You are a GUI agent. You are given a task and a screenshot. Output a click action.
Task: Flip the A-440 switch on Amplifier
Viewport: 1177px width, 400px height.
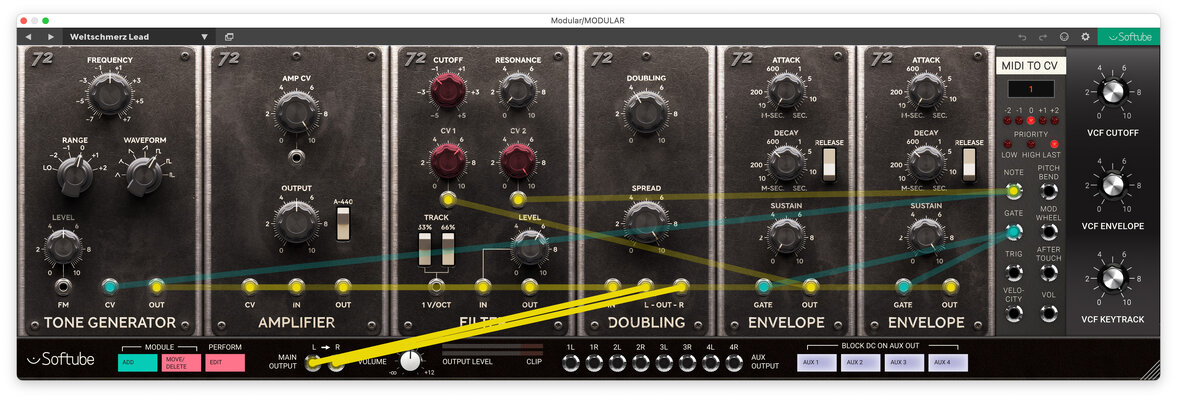(343, 224)
